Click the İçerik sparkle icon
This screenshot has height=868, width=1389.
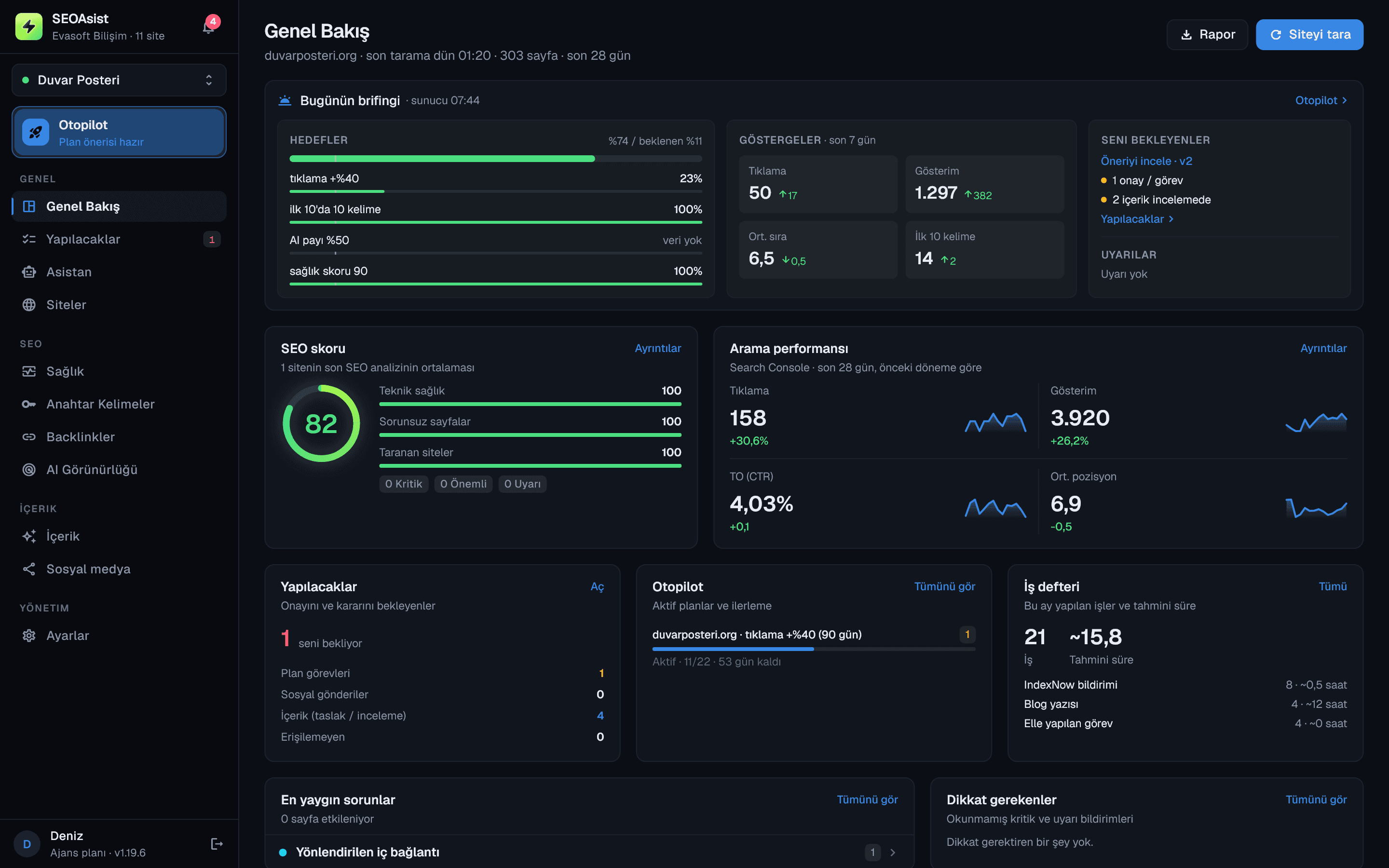point(29,536)
